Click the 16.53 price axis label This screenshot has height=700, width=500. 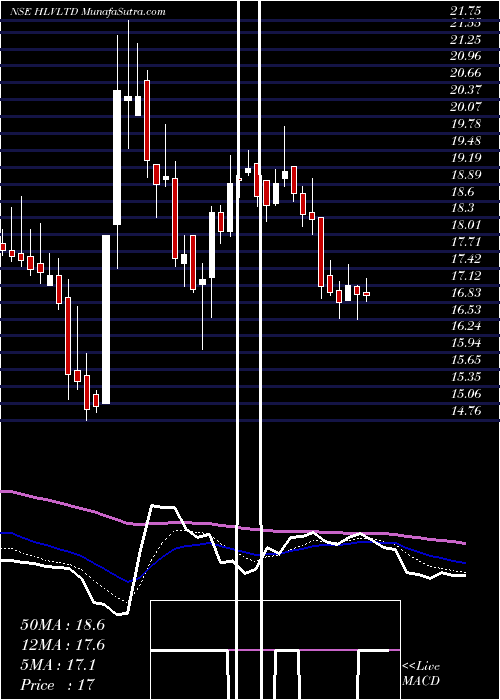465,309
